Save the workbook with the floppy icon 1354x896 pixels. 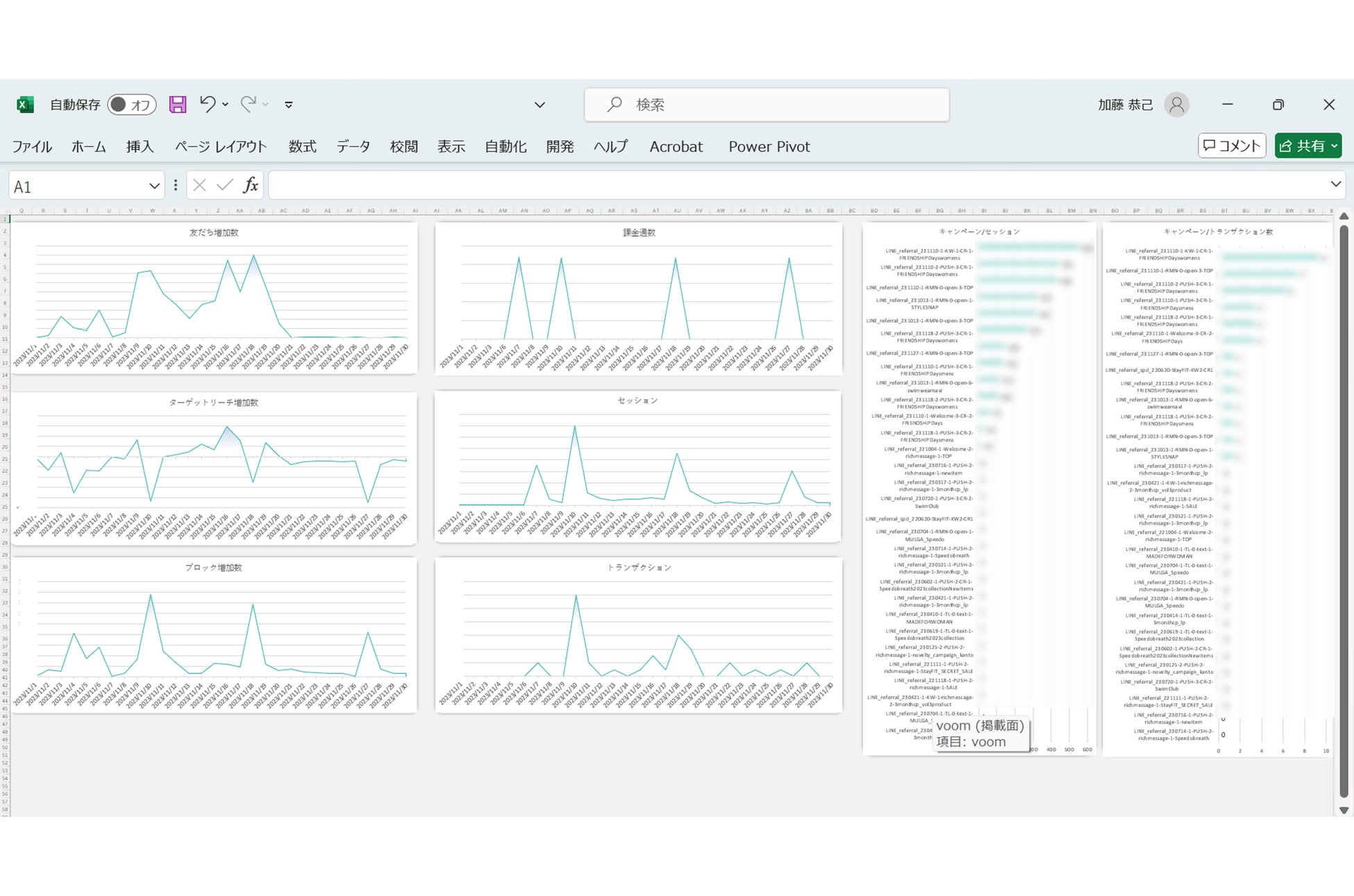pos(178,105)
